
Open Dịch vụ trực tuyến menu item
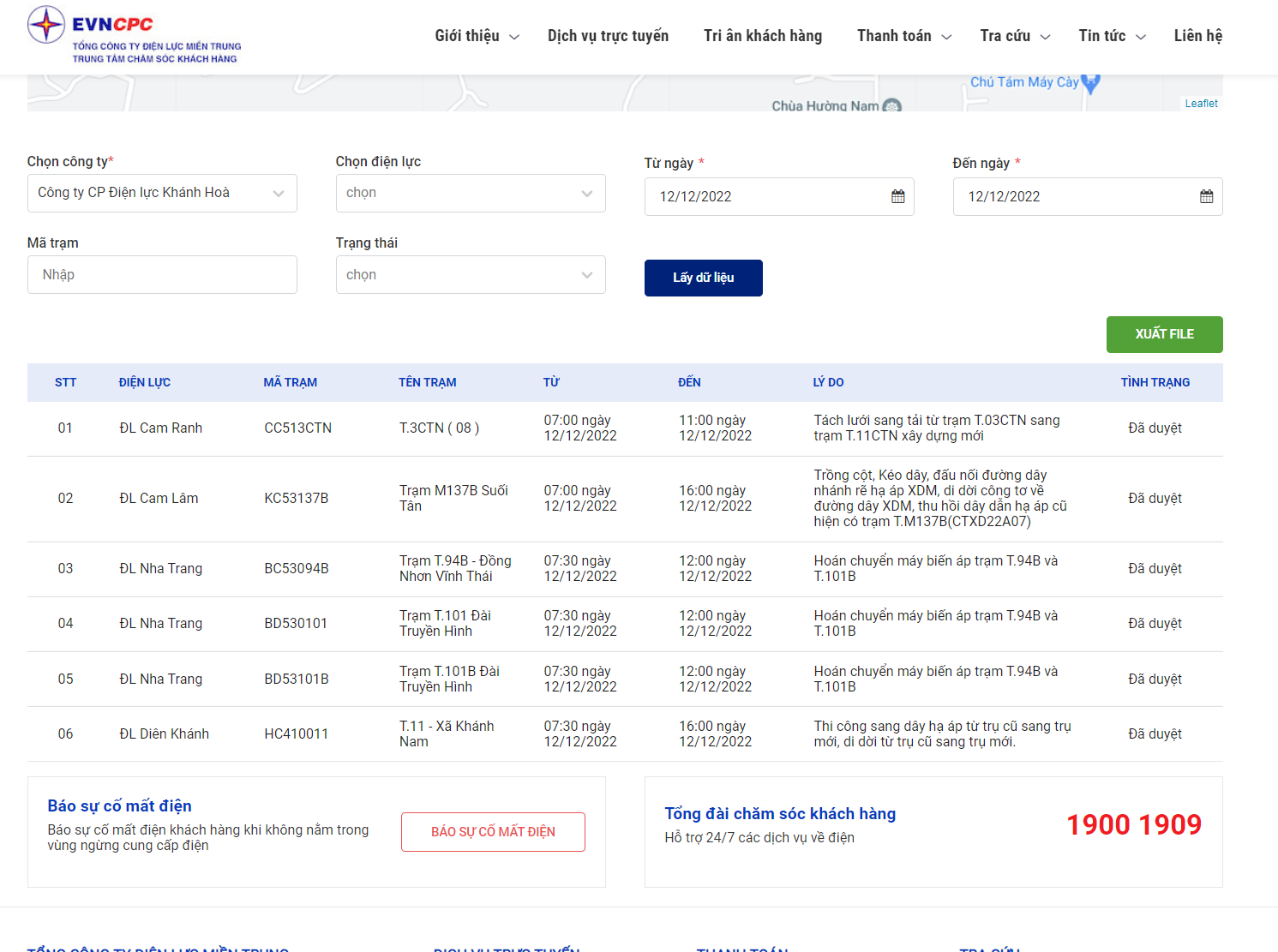[608, 36]
